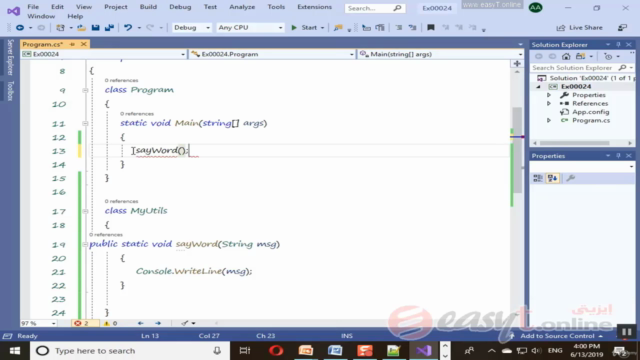Click the pending changes filter clock icon
Viewport: 640px width, 360px height.
tap(608, 56)
